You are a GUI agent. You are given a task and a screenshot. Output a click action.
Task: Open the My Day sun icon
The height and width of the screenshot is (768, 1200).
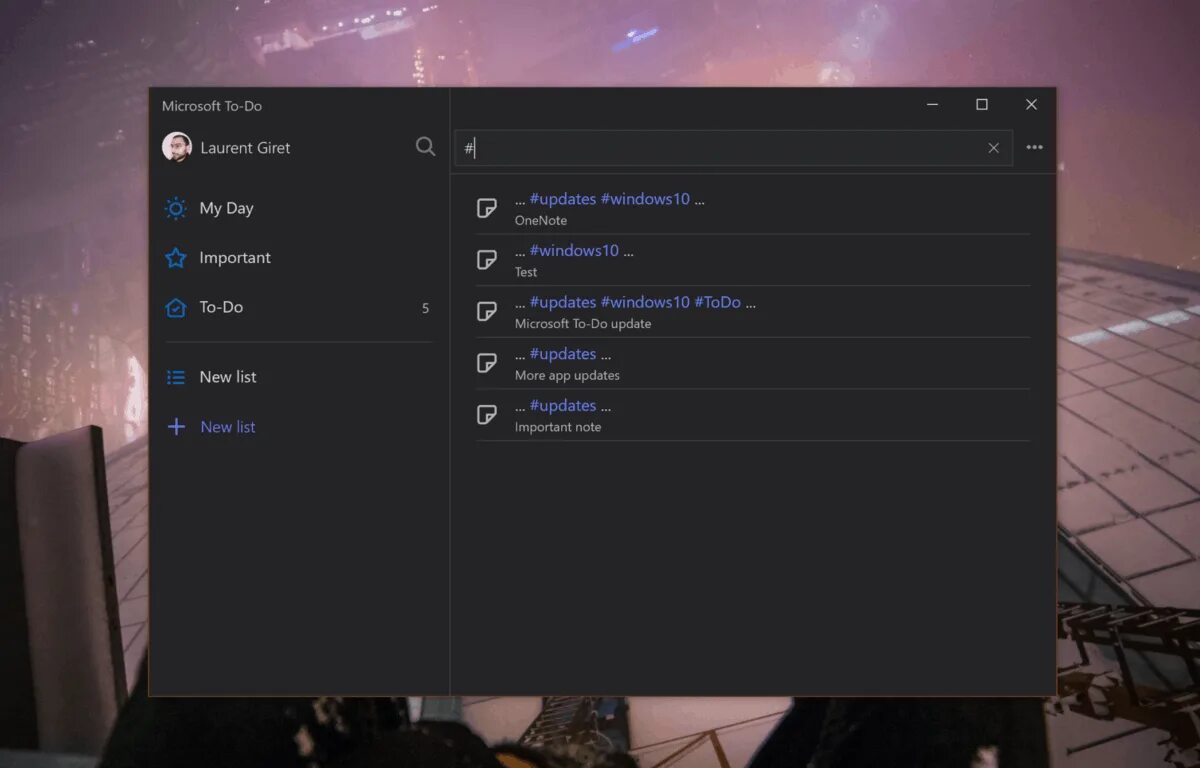click(x=176, y=208)
